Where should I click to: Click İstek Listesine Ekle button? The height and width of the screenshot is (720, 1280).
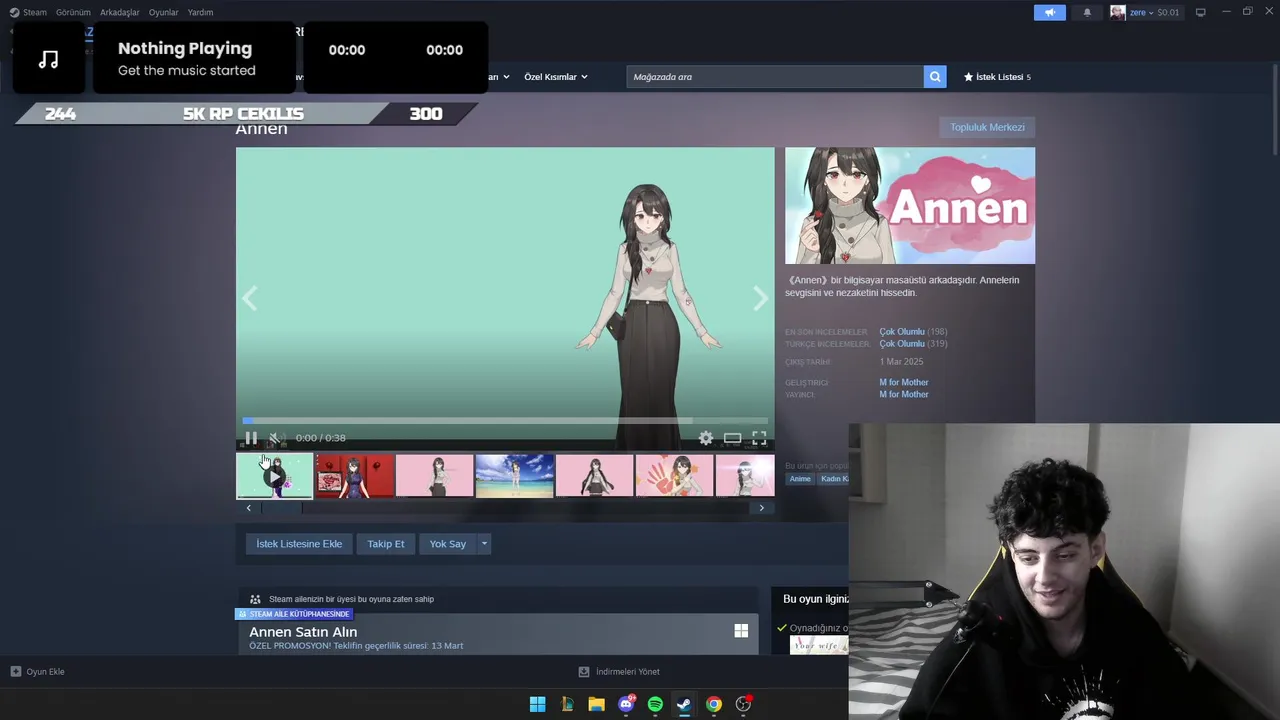click(x=299, y=544)
